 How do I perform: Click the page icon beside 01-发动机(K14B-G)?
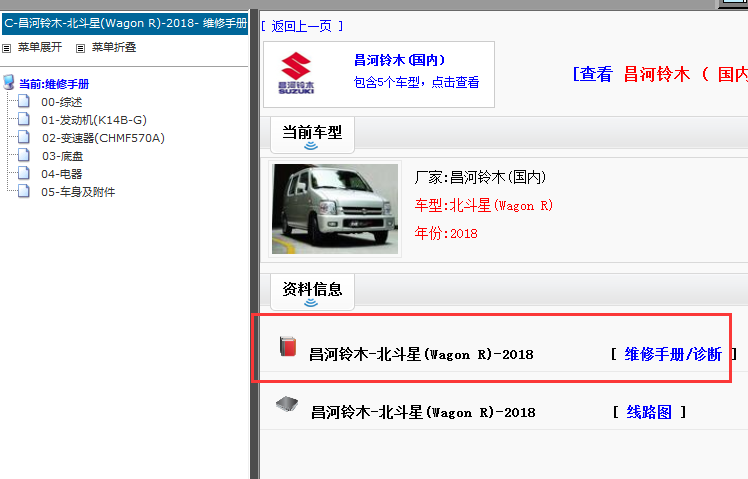pos(24,119)
